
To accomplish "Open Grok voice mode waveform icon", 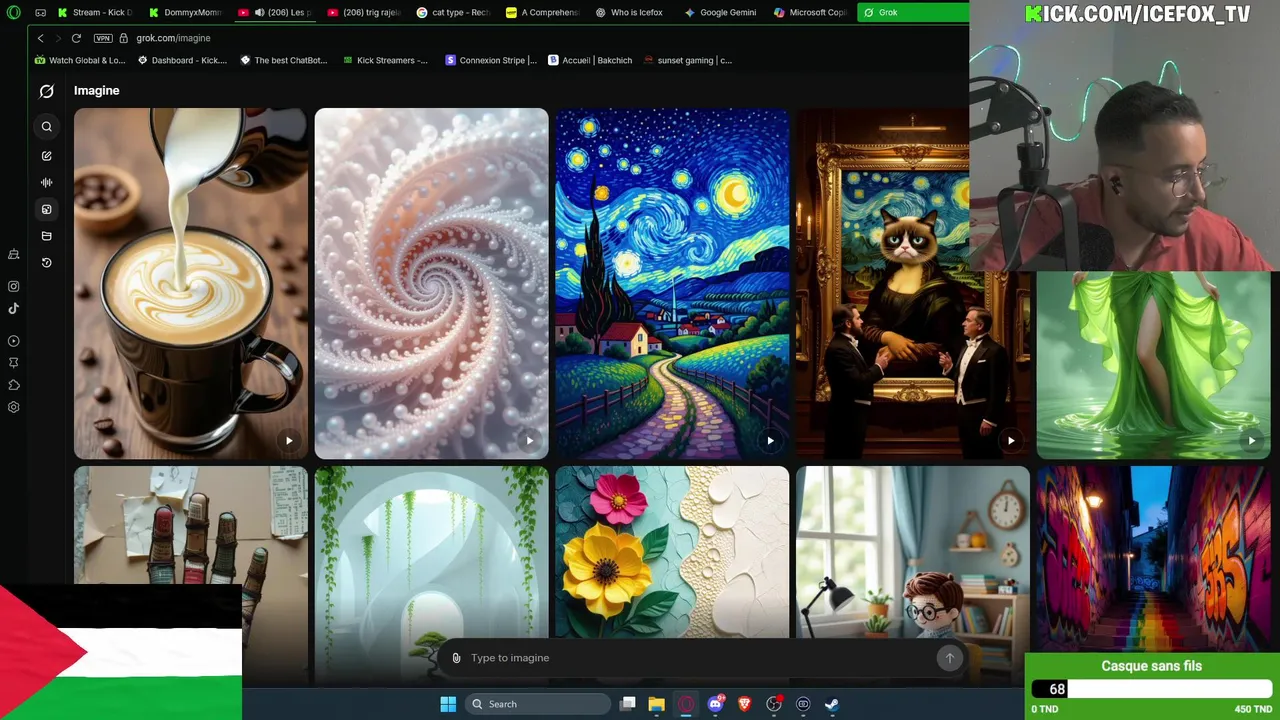I will (x=46, y=182).
